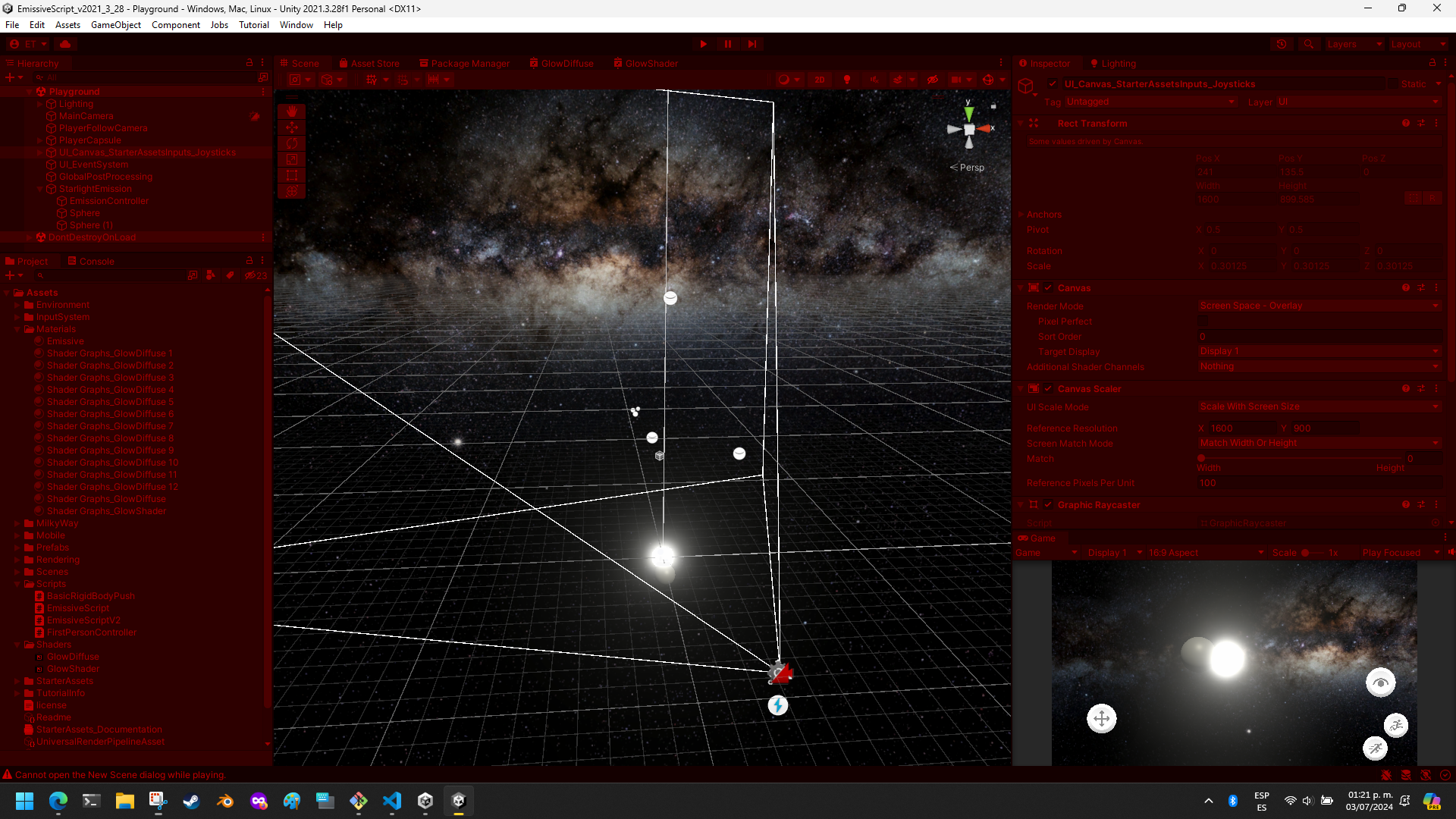Select the Rect tool in Scene toolbar

pyautogui.click(x=292, y=175)
